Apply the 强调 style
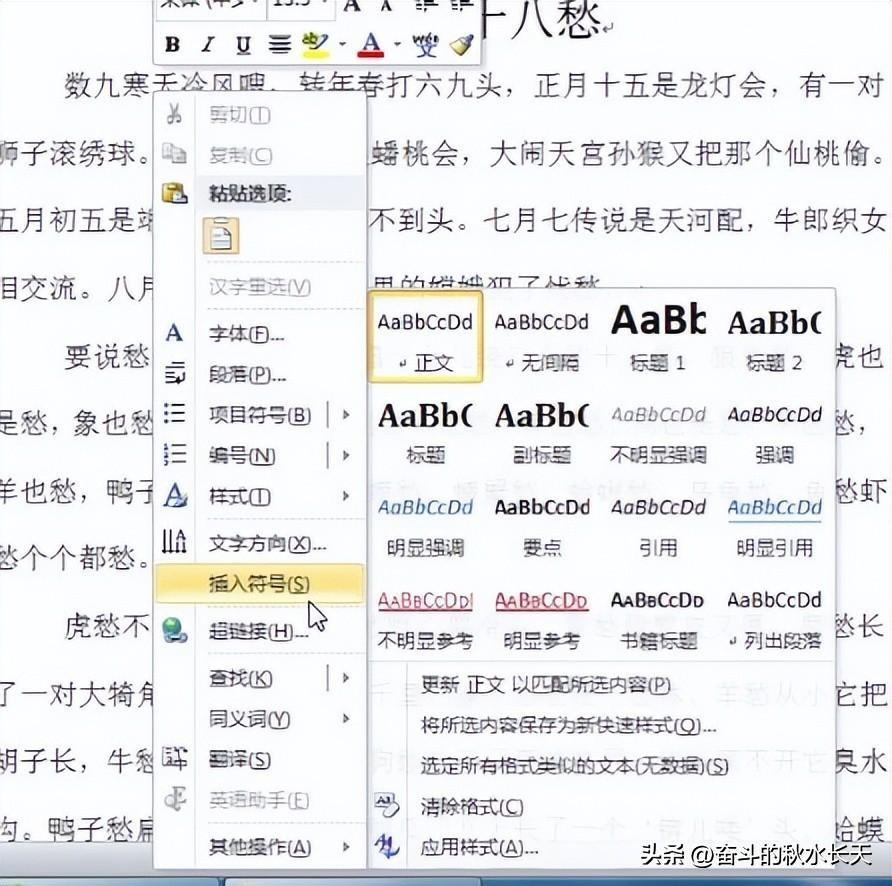Image resolution: width=892 pixels, height=886 pixels. [774, 431]
